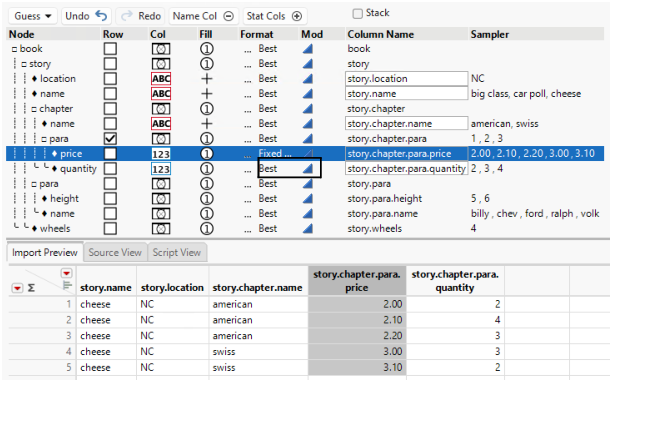Click swiss cell in row 4
Image resolution: width=653 pixels, height=427 pixels.
pos(224,352)
